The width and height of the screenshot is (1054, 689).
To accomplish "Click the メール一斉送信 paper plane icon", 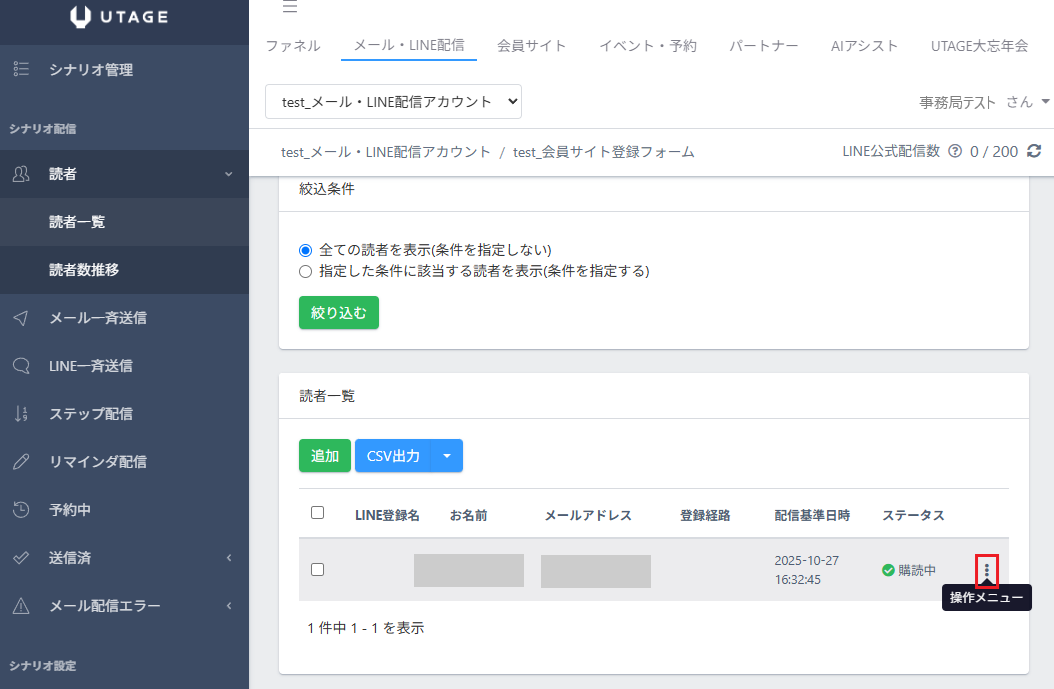I will click(x=21, y=318).
